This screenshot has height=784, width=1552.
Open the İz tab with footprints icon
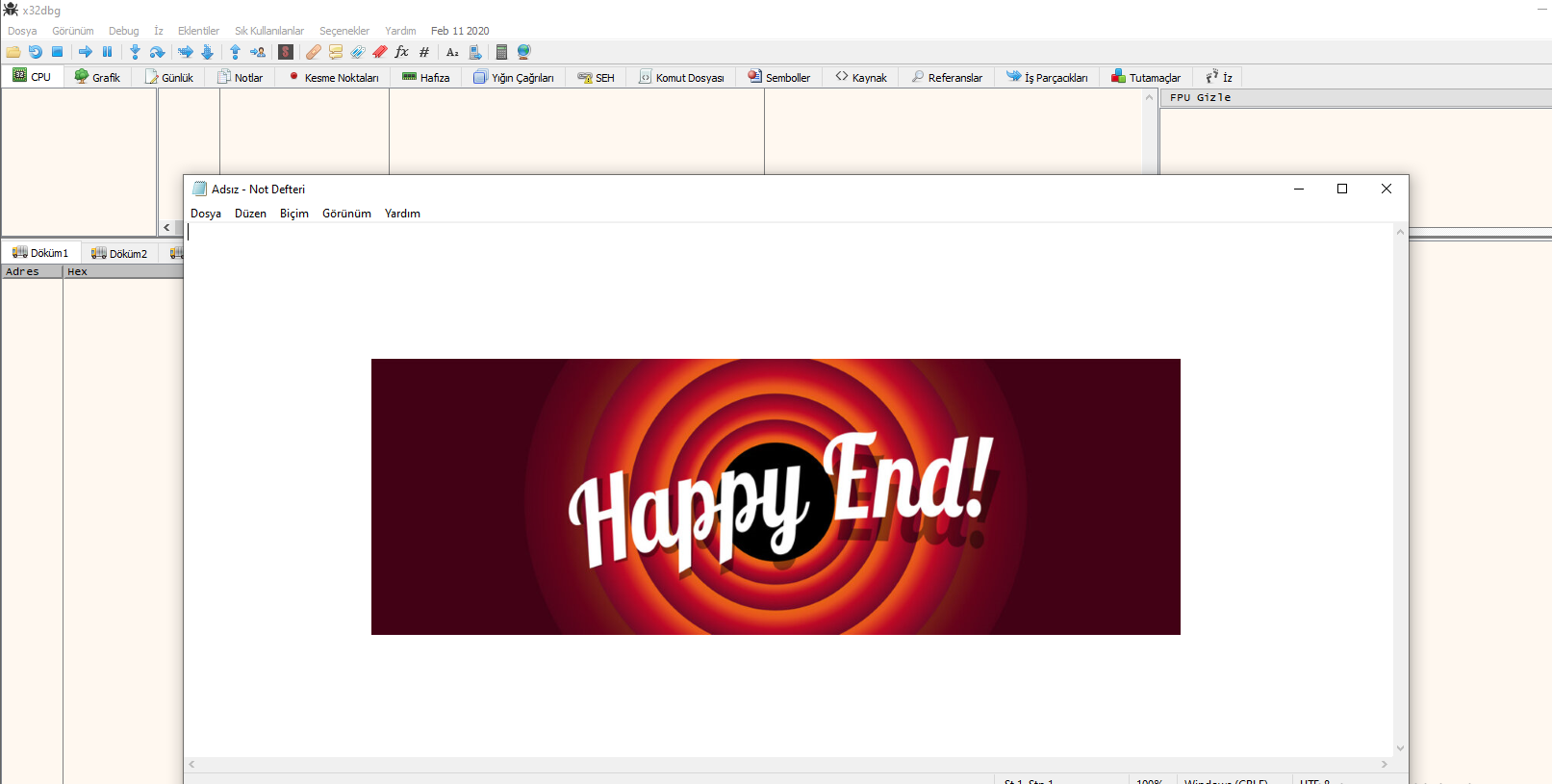pos(1219,77)
